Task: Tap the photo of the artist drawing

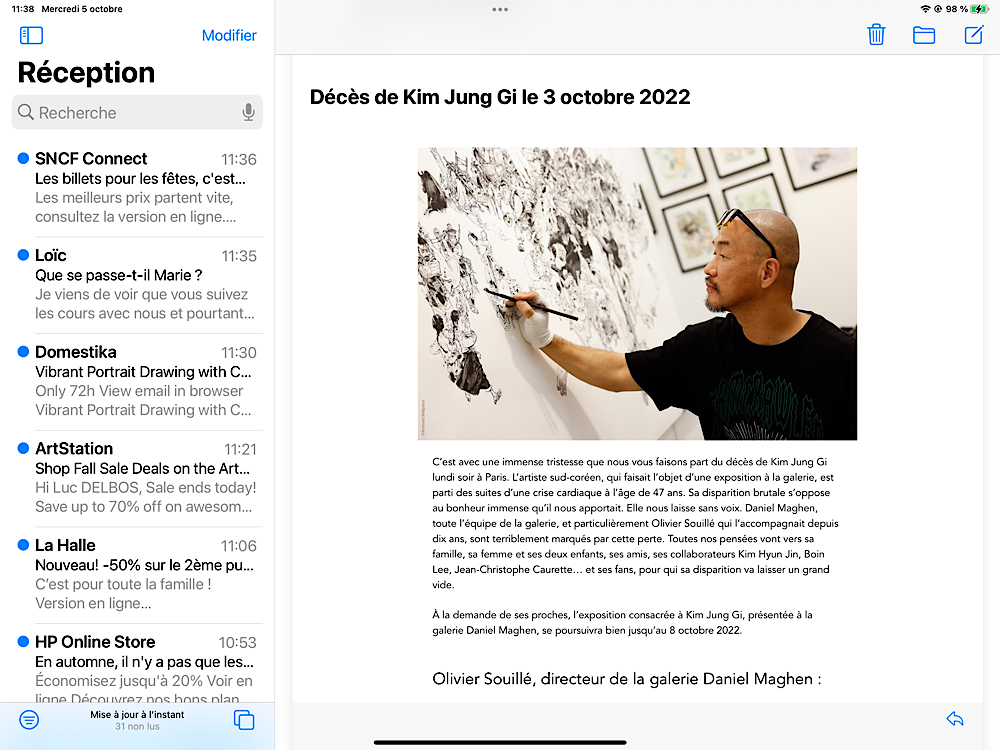Action: click(637, 294)
